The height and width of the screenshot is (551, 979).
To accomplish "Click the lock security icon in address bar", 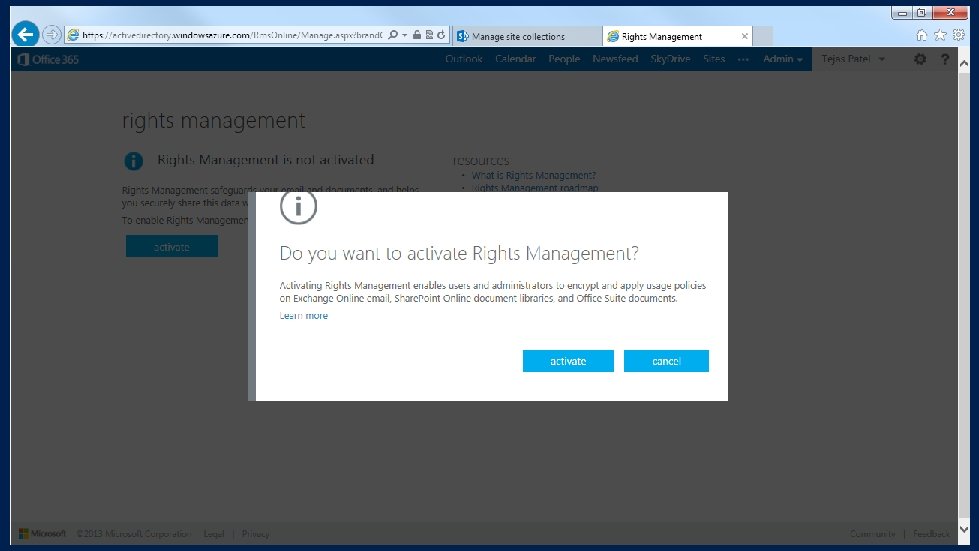I will [416, 35].
